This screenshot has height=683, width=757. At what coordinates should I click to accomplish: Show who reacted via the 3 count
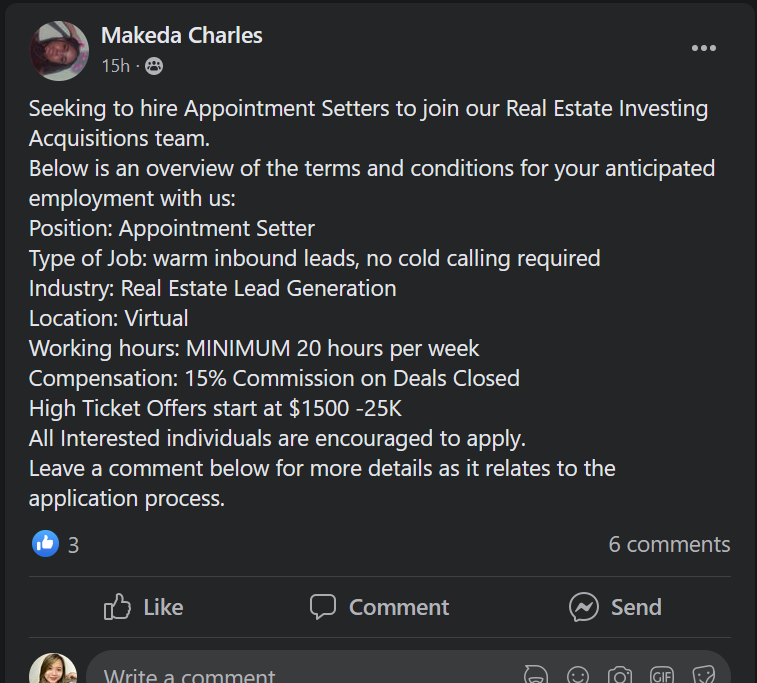(x=73, y=545)
